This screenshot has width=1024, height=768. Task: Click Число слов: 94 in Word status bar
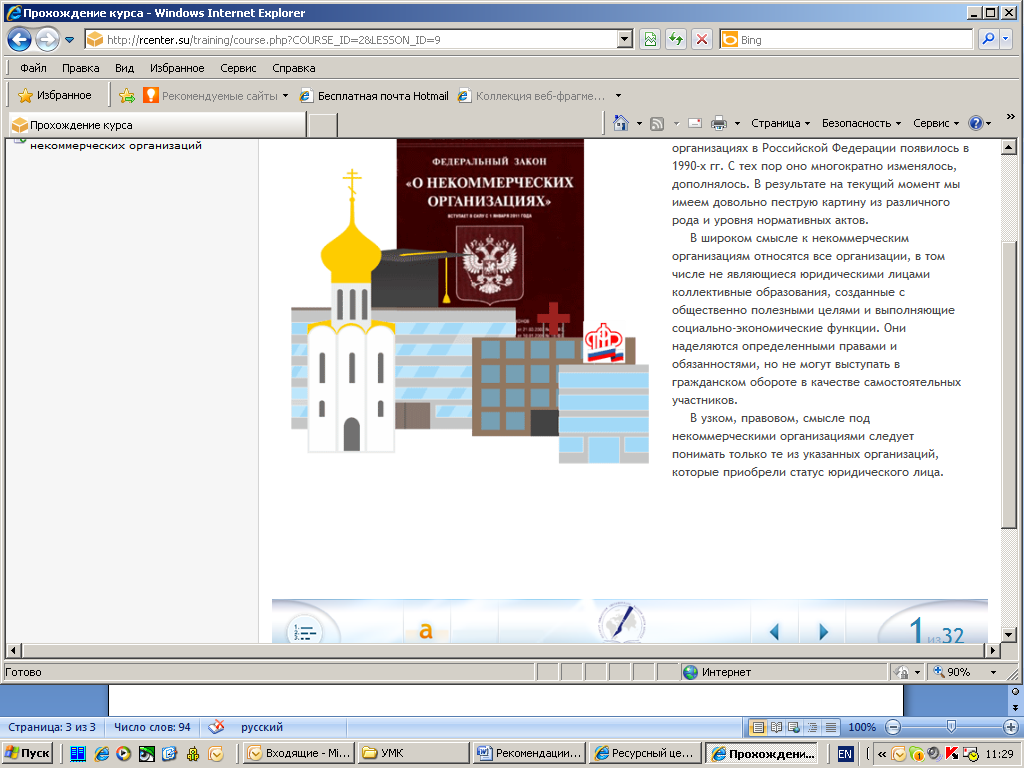click(x=152, y=727)
